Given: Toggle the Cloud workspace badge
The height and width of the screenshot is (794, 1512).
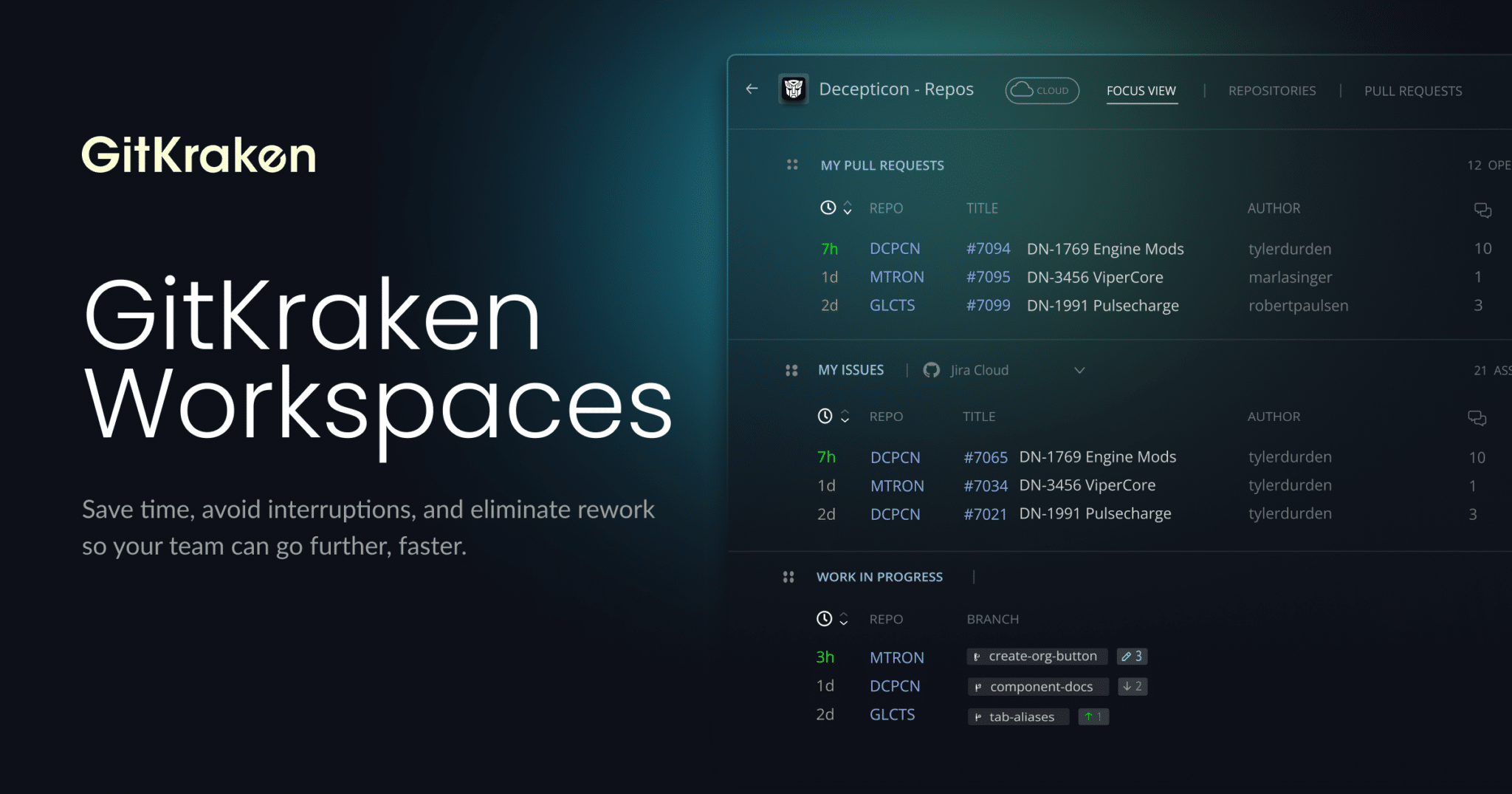Looking at the screenshot, I should click(1042, 90).
